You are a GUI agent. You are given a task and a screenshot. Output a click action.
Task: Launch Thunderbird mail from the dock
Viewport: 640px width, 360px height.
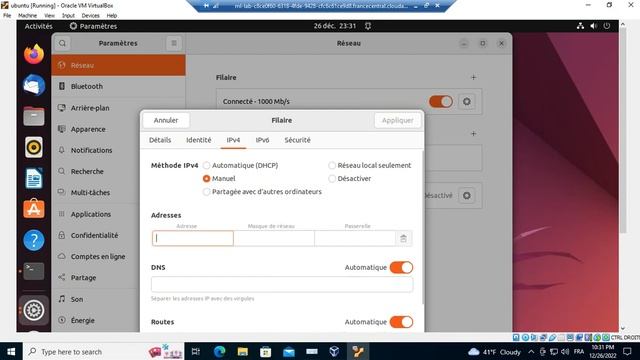(x=34, y=85)
